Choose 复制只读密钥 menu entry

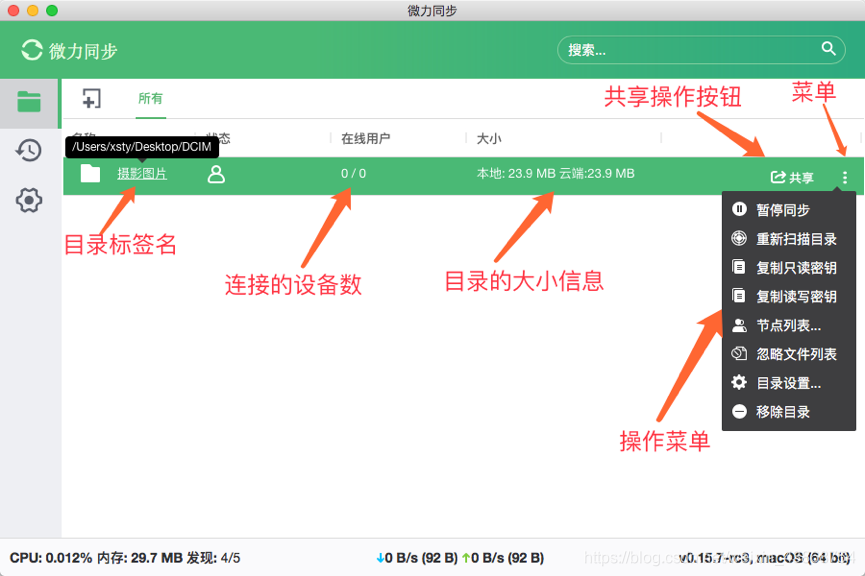[x=789, y=268]
